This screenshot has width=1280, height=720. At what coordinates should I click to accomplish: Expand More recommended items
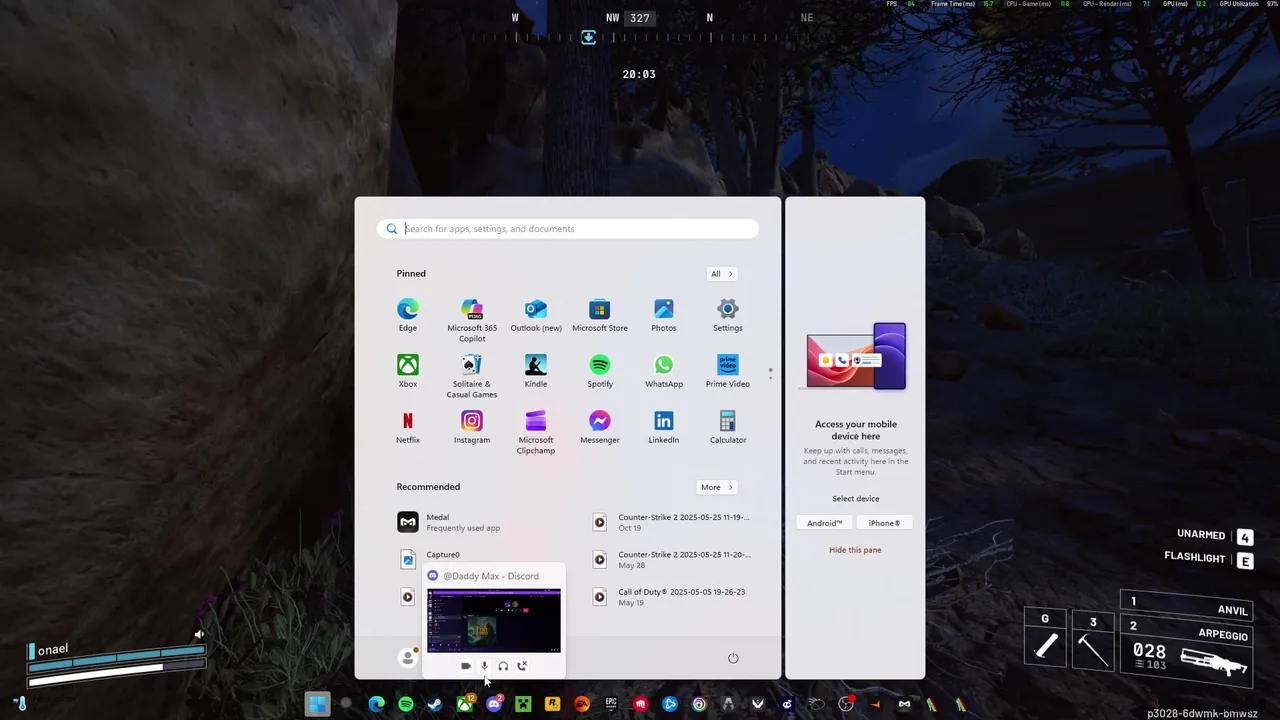[717, 487]
